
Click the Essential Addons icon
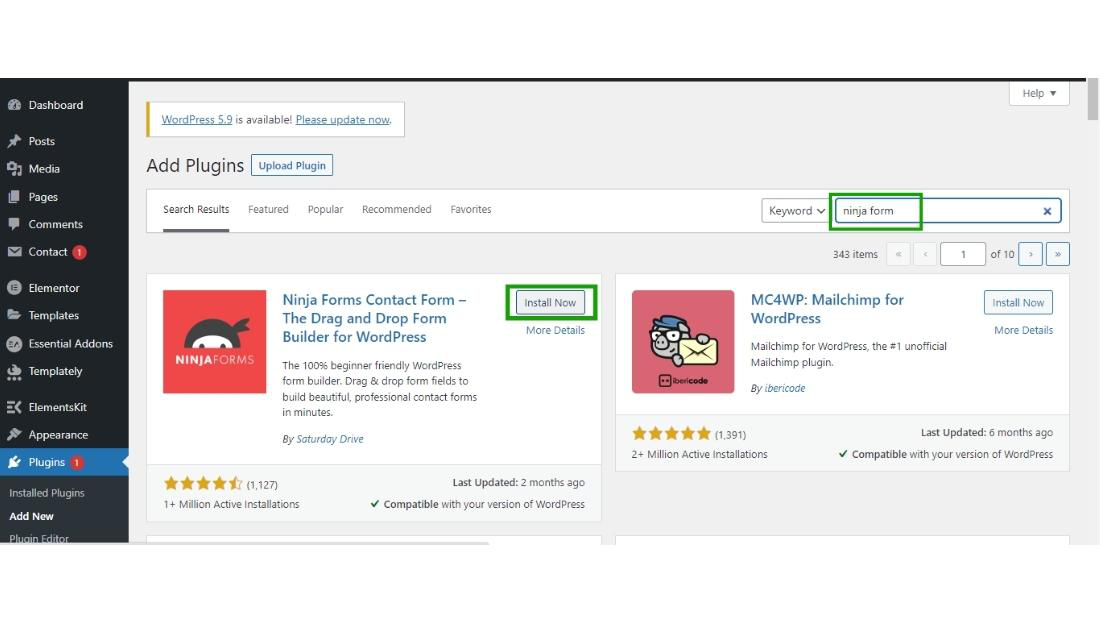coord(14,343)
